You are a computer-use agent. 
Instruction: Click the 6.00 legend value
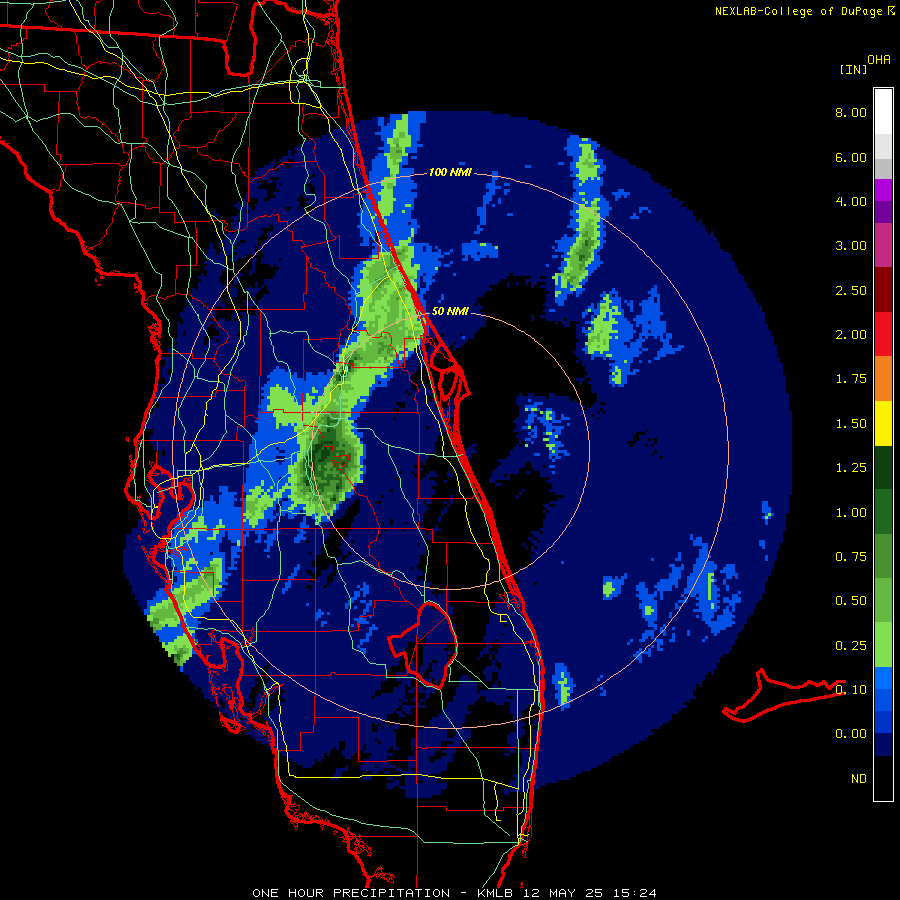(851, 157)
